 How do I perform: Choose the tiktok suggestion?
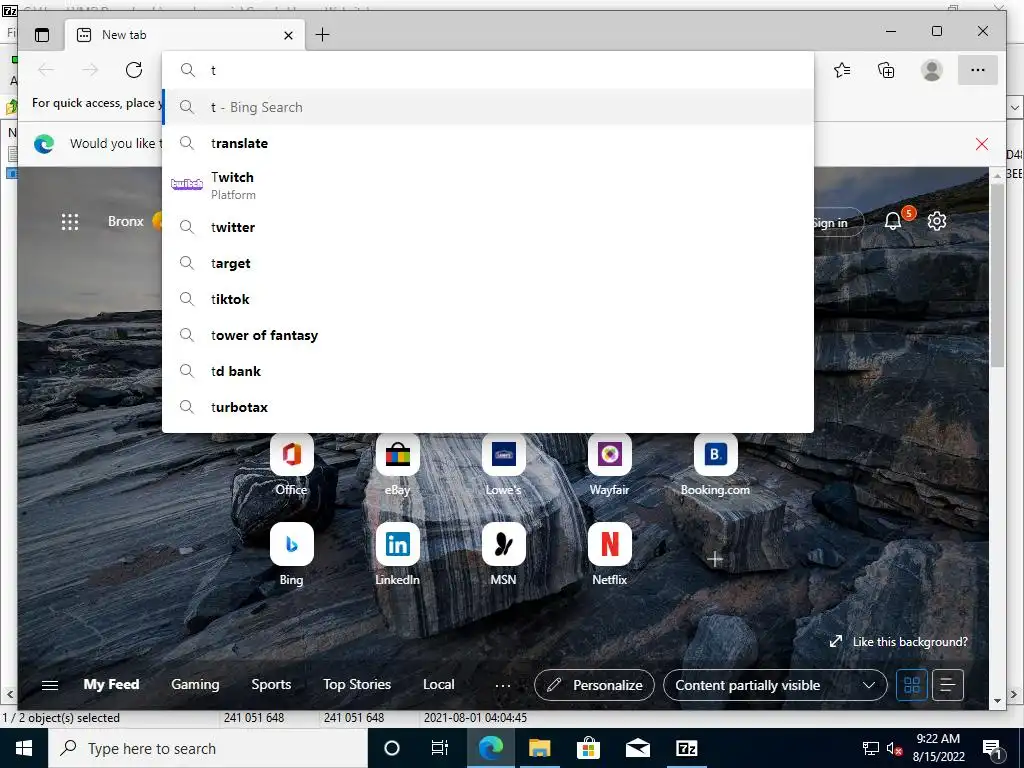(x=488, y=299)
